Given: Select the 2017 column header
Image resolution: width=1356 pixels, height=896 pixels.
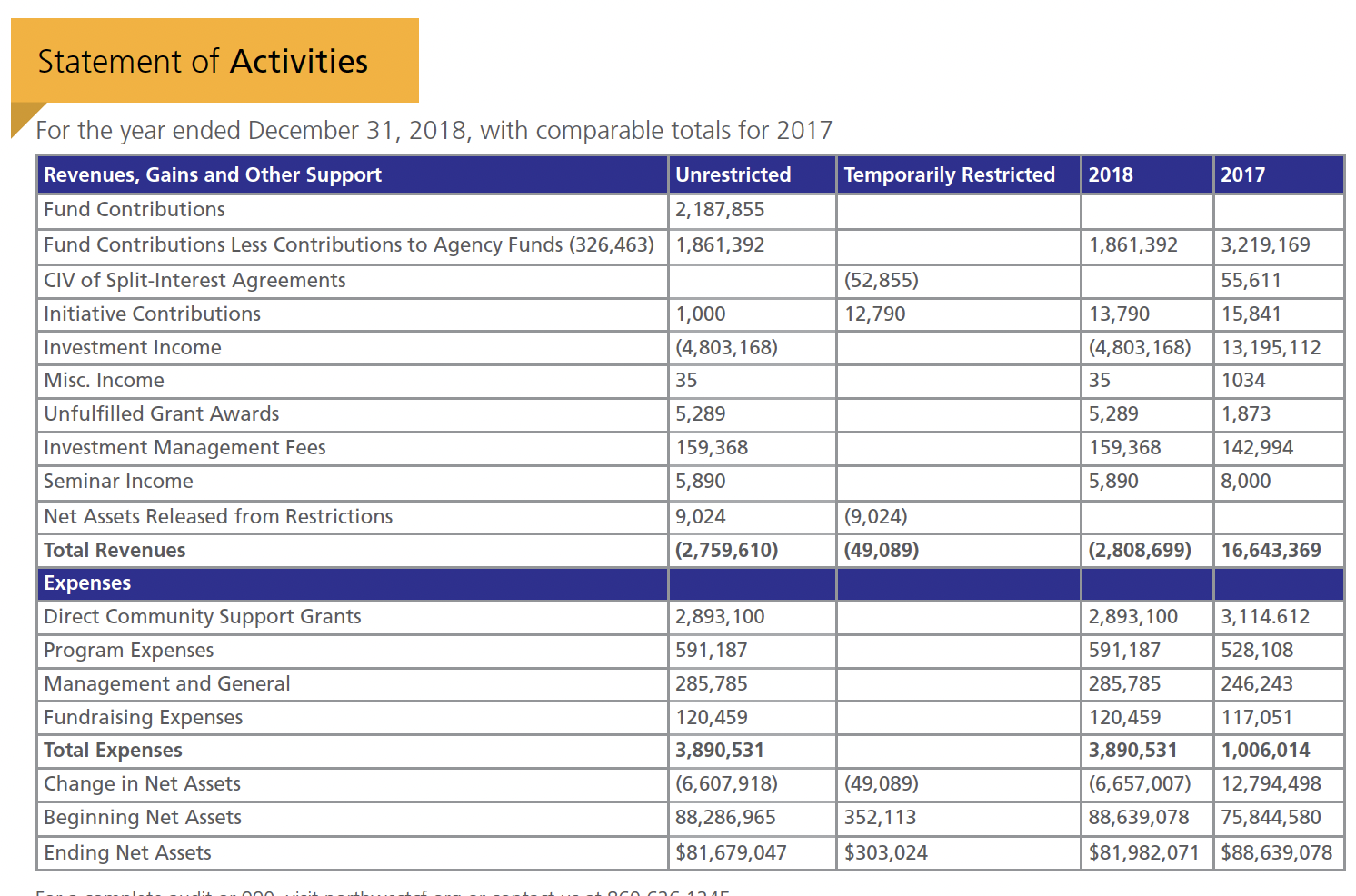Looking at the screenshot, I should [1242, 174].
